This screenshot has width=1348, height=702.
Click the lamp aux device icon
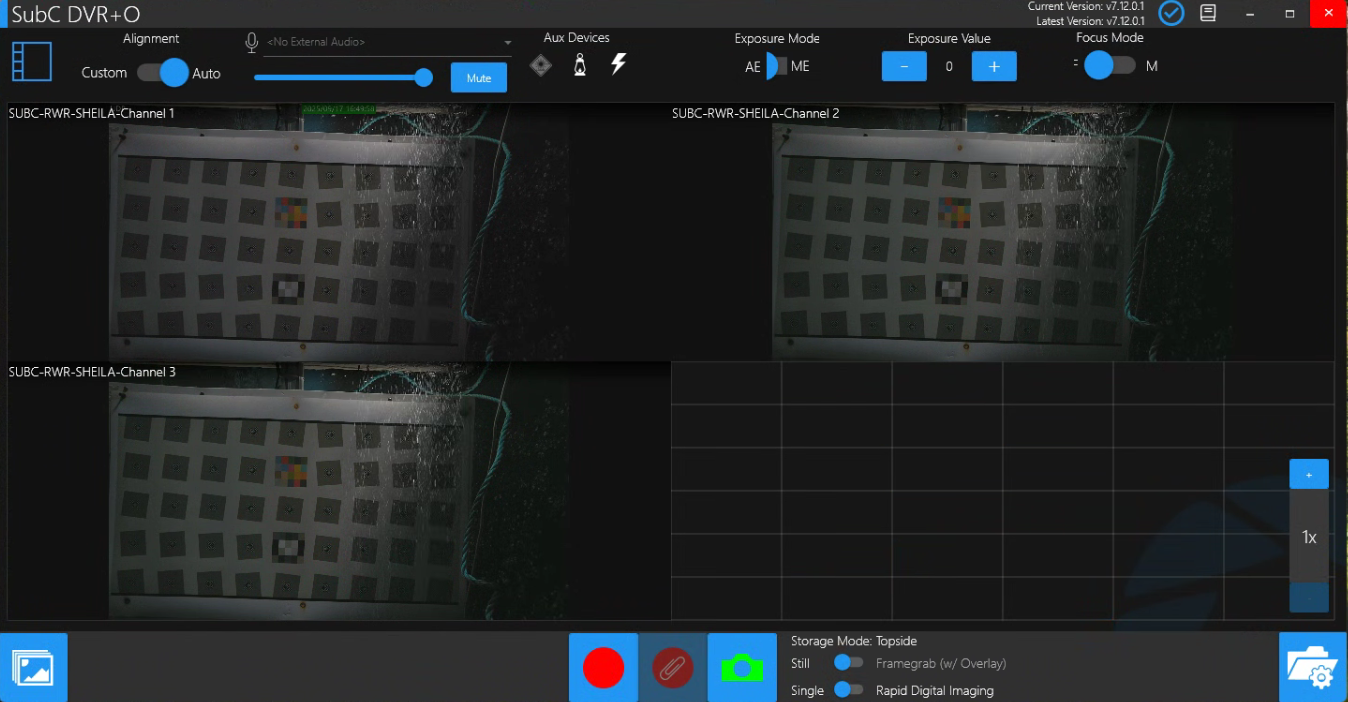click(579, 66)
